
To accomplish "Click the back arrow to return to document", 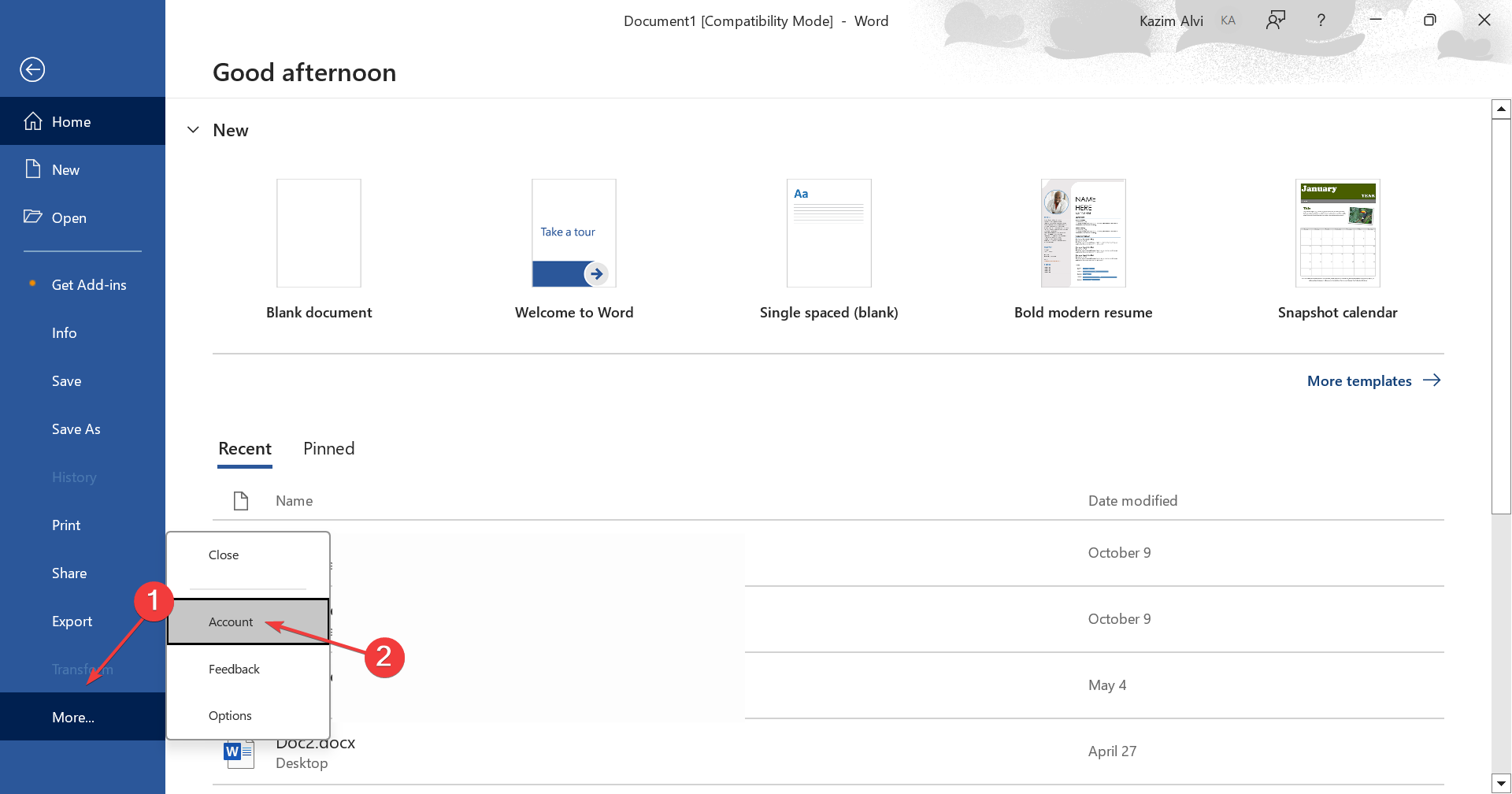I will coord(32,69).
